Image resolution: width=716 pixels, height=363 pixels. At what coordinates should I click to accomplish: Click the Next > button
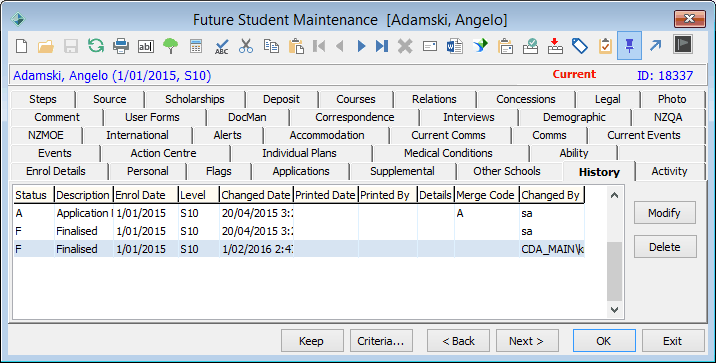click(527, 341)
